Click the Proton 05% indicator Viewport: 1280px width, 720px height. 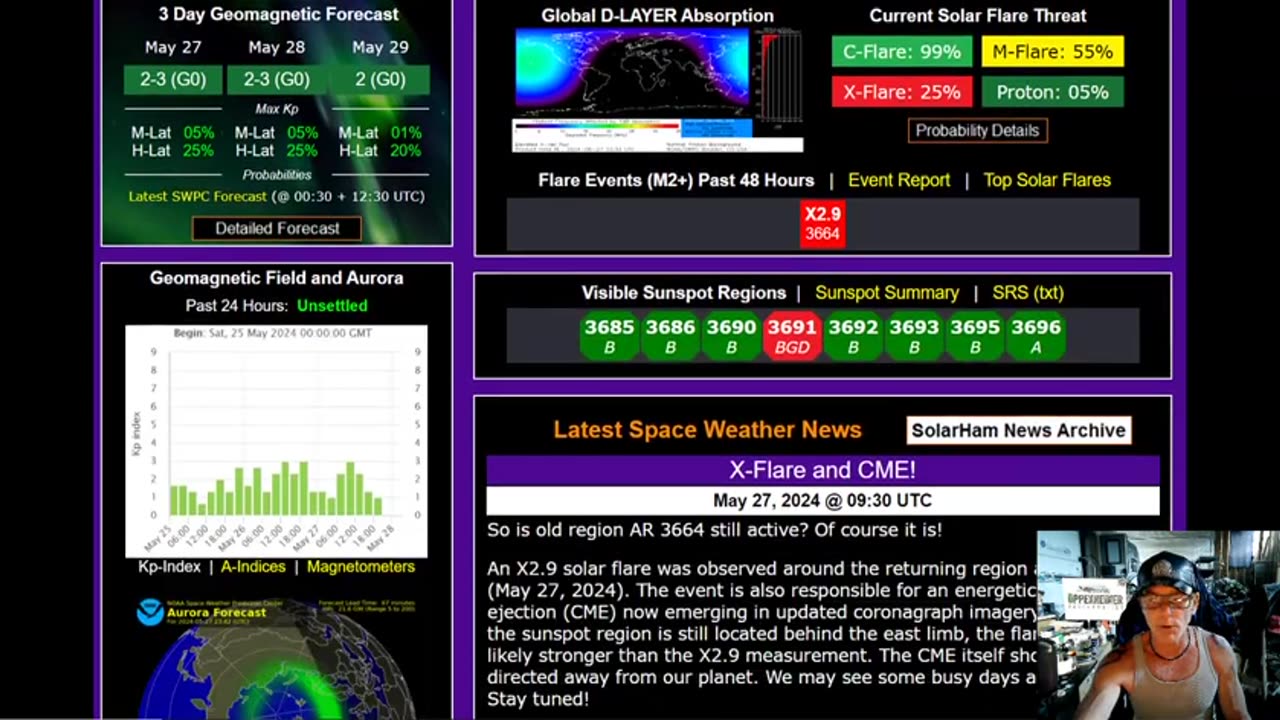click(1052, 92)
